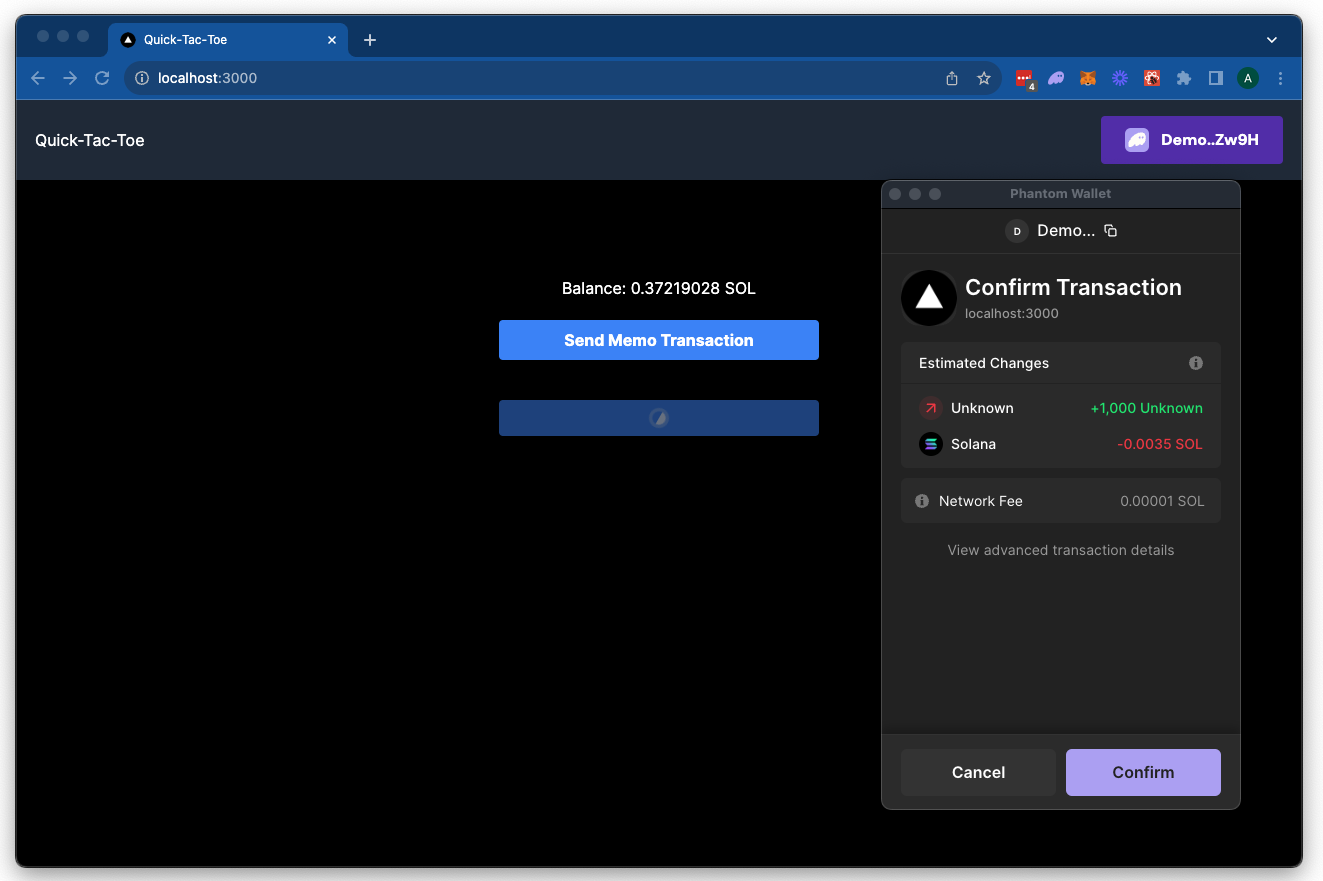Open the MetaMask fox extension
The height and width of the screenshot is (881, 1323).
pos(1088,78)
